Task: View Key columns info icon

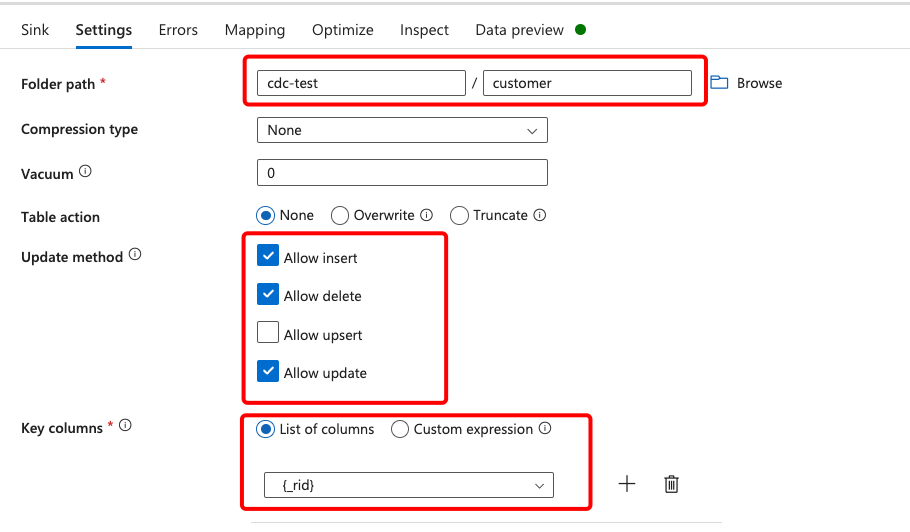Action: 125,425
